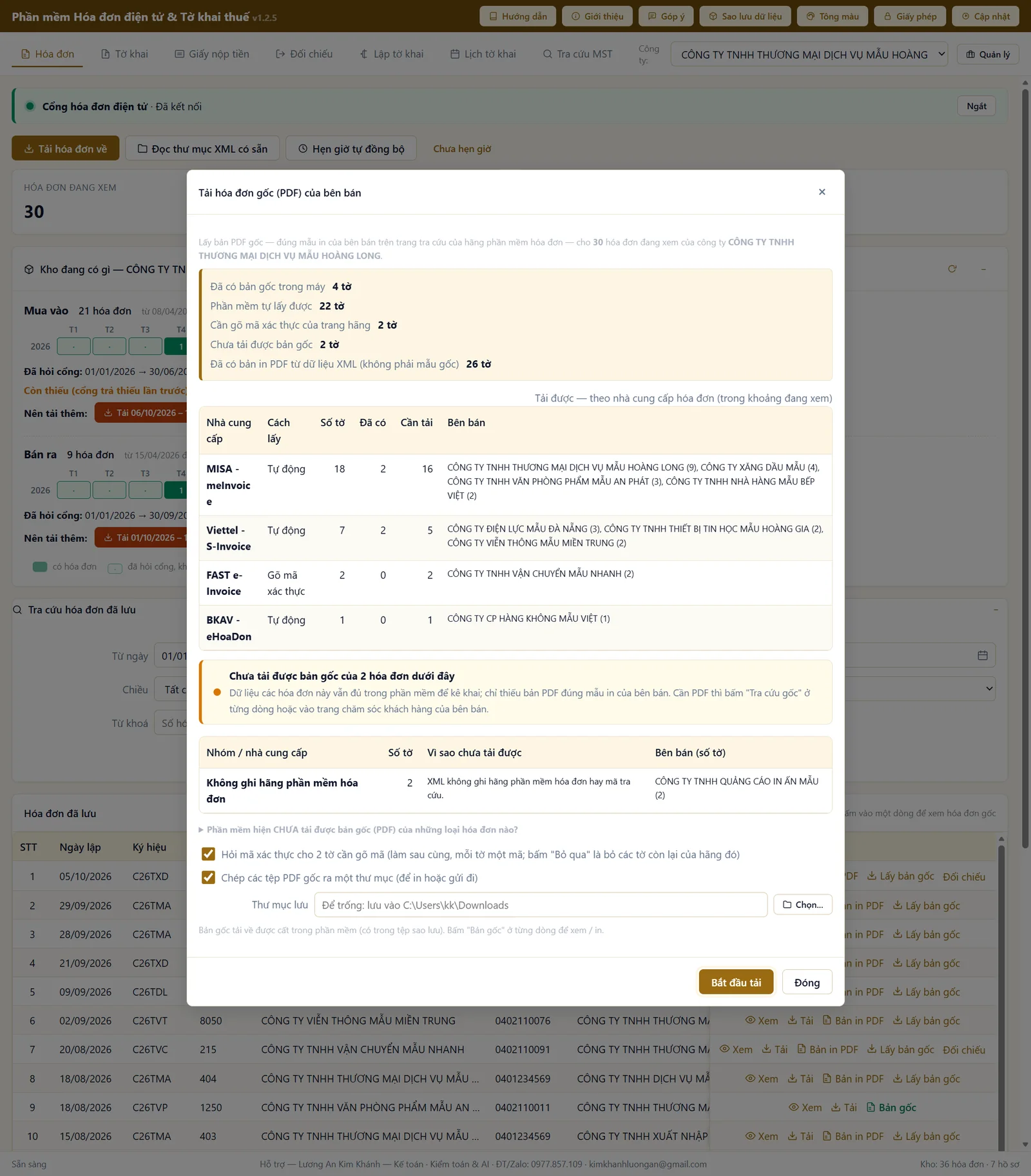Expand 'Phần mềm hiện CHƯA tải được' details

[358, 829]
